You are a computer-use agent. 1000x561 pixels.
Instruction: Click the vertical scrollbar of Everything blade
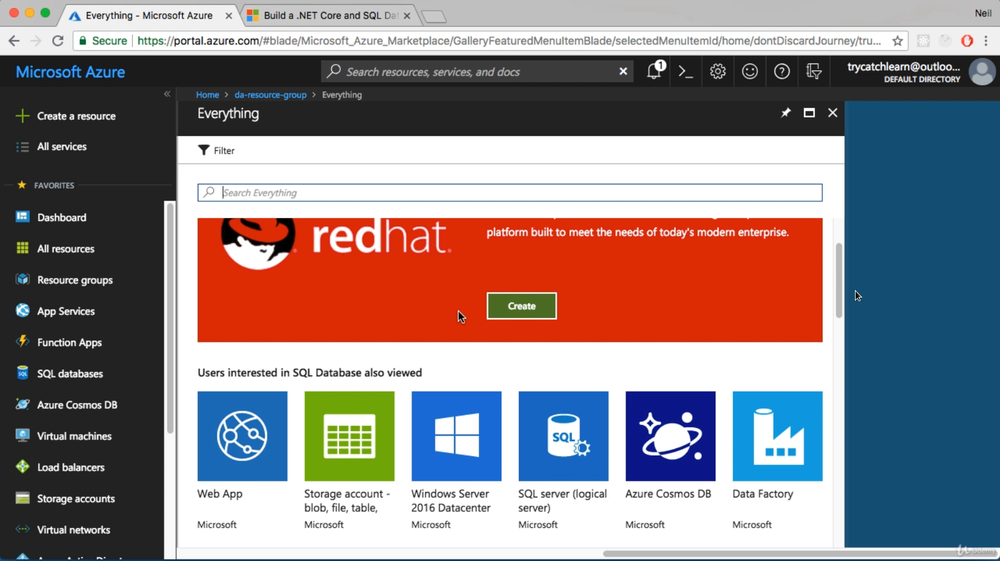(x=839, y=280)
